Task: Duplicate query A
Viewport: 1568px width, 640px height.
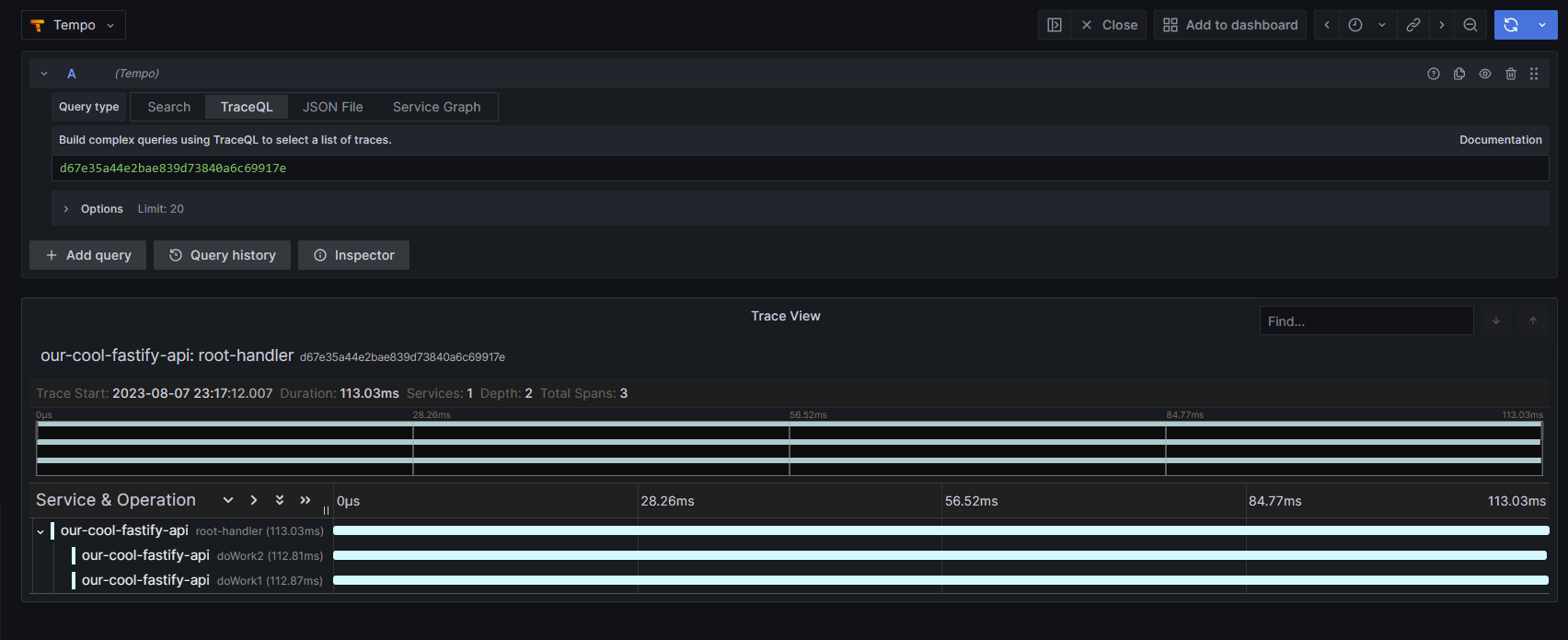Action: (1459, 74)
